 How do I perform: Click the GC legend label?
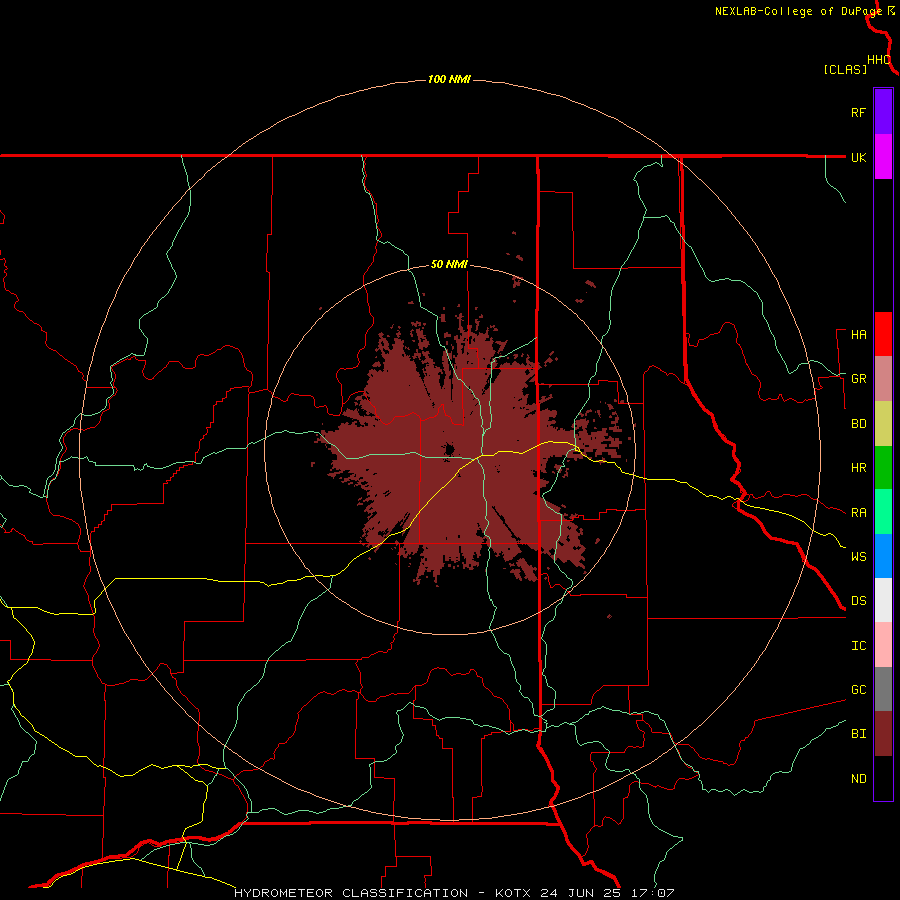point(858,690)
